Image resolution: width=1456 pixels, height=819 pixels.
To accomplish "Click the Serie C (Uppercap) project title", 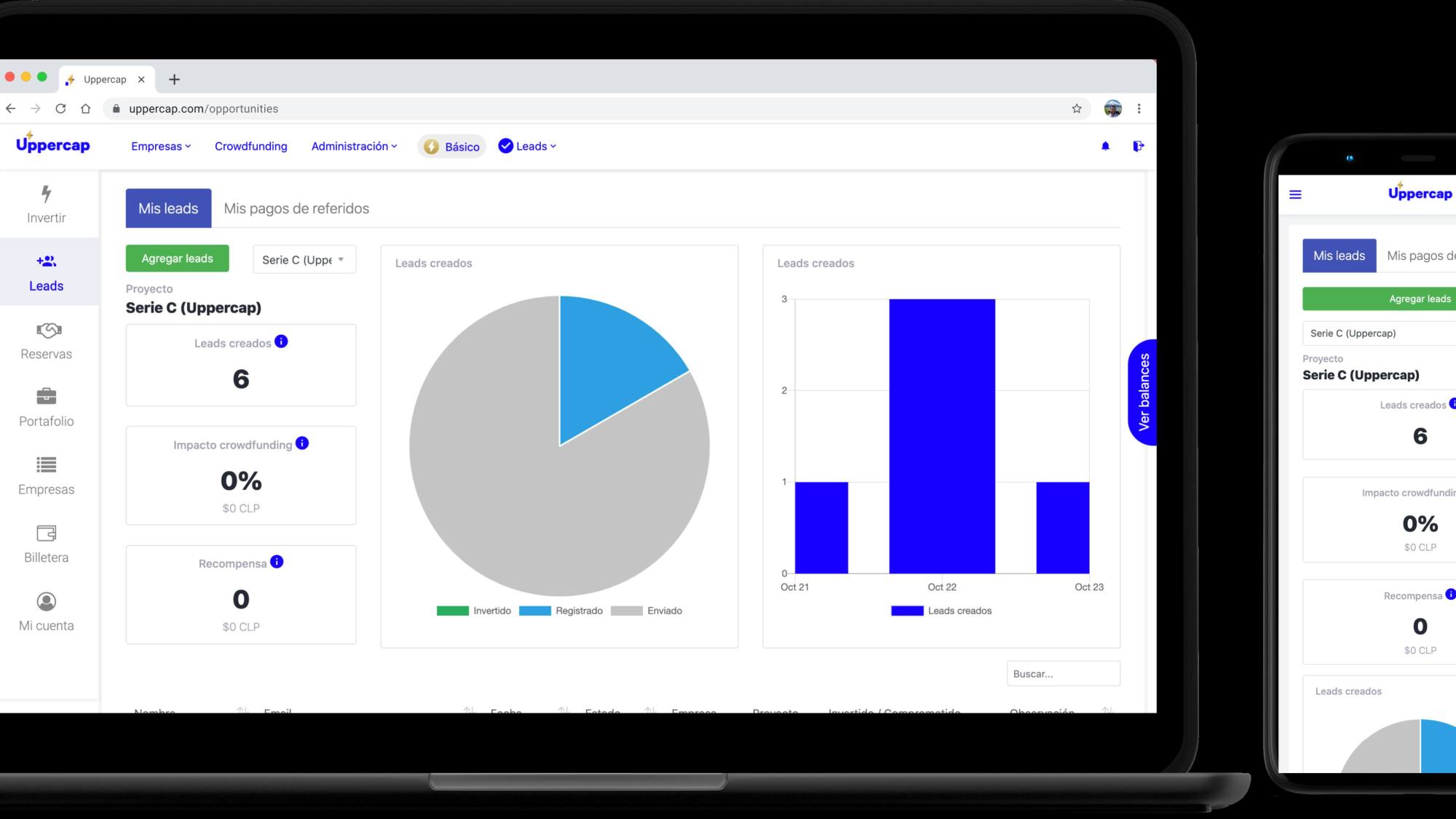I will click(x=194, y=307).
